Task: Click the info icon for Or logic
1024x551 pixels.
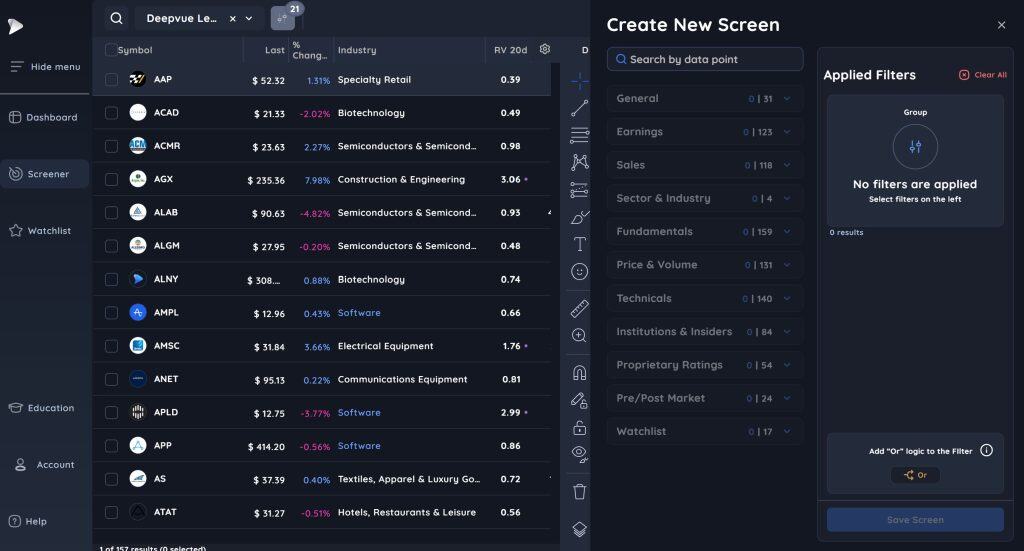Action: tap(986, 450)
